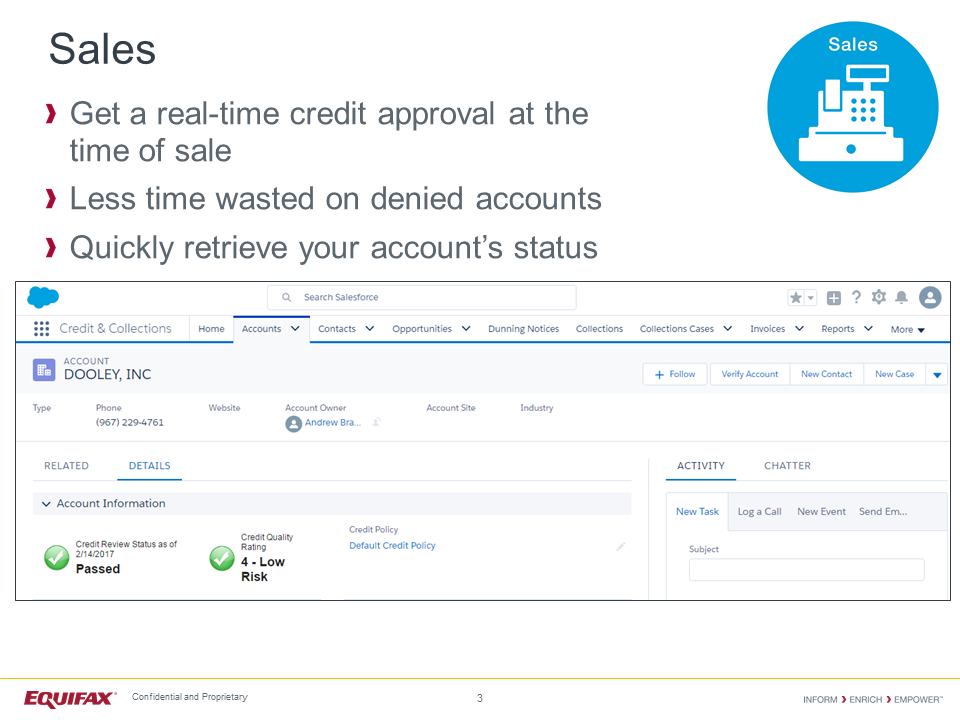Viewport: 960px width, 720px height.
Task: Open the help question mark icon
Action: point(856,297)
